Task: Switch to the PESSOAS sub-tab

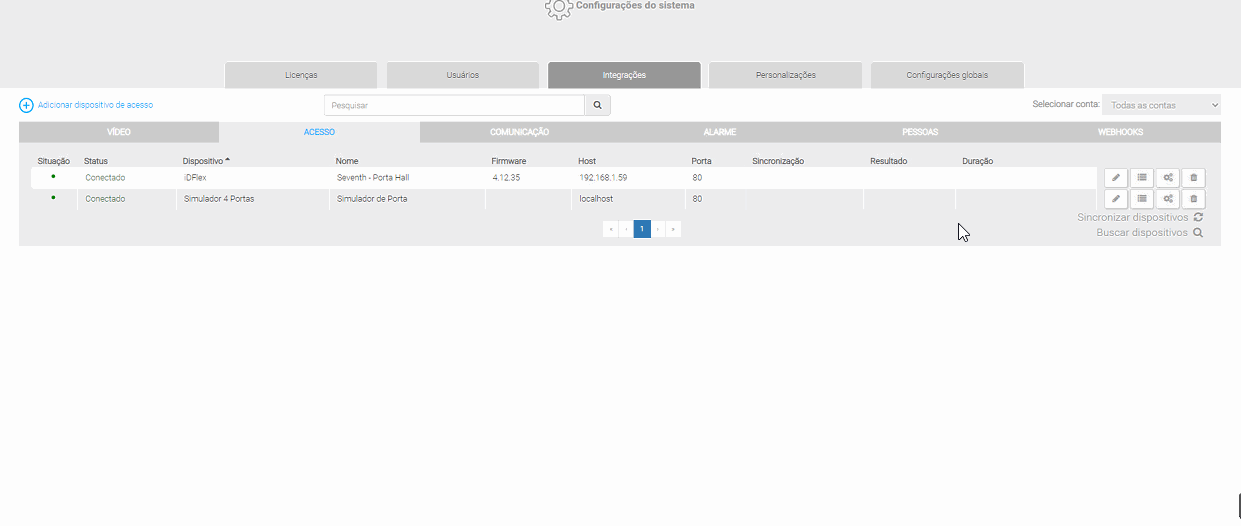Action: point(920,132)
